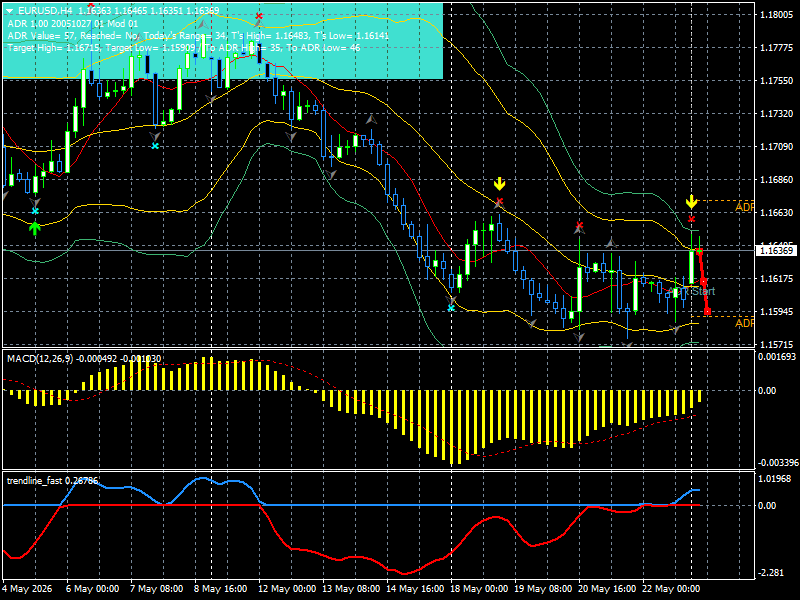Select yellow down arrow on 22 May gridline

click(x=691, y=202)
